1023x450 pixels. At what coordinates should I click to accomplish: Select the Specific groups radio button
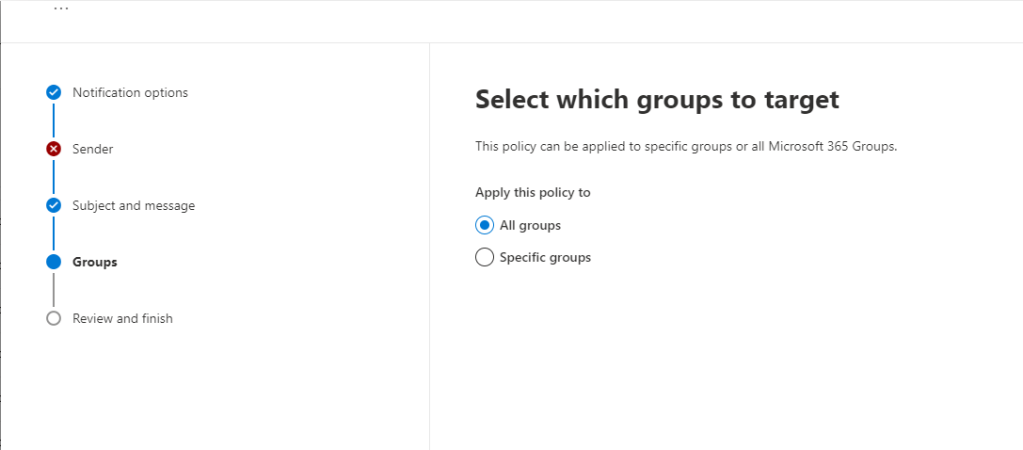484,257
